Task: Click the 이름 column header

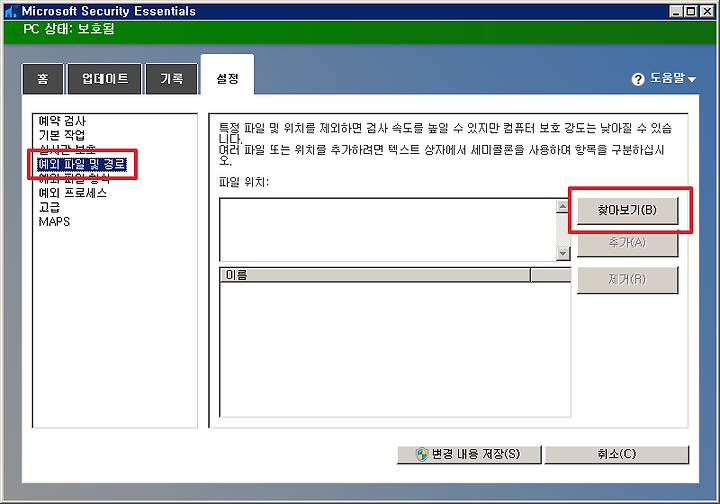Action: 375,275
